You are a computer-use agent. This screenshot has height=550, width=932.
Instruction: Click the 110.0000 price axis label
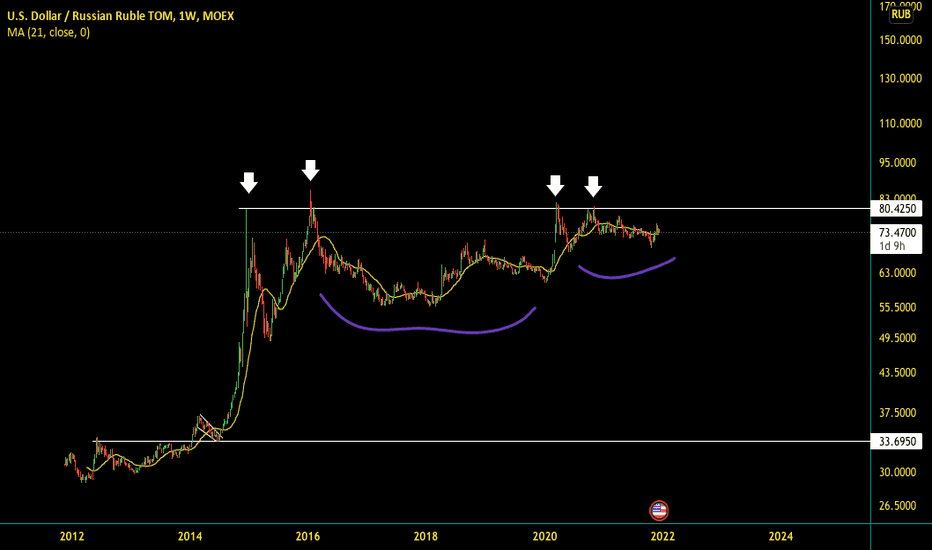click(x=900, y=124)
